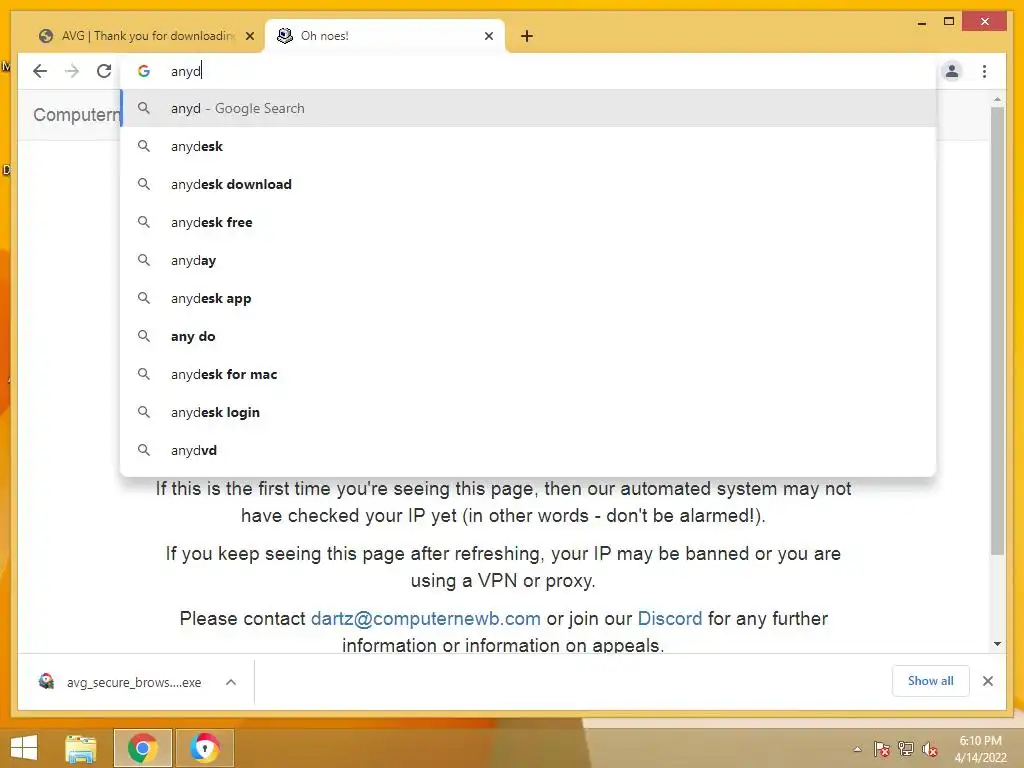1024x768 pixels.
Task: Click the forward navigation arrow
Action: pos(72,71)
